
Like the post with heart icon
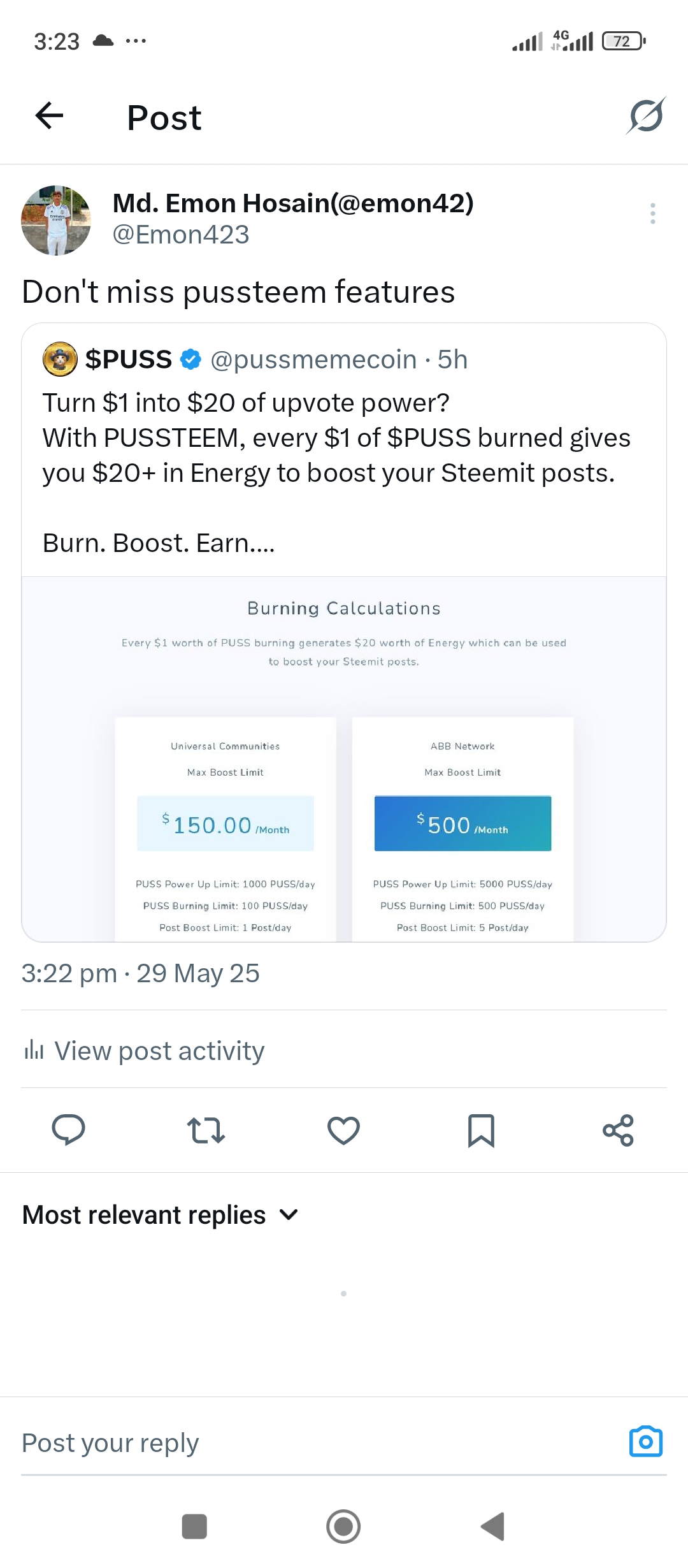point(343,1130)
